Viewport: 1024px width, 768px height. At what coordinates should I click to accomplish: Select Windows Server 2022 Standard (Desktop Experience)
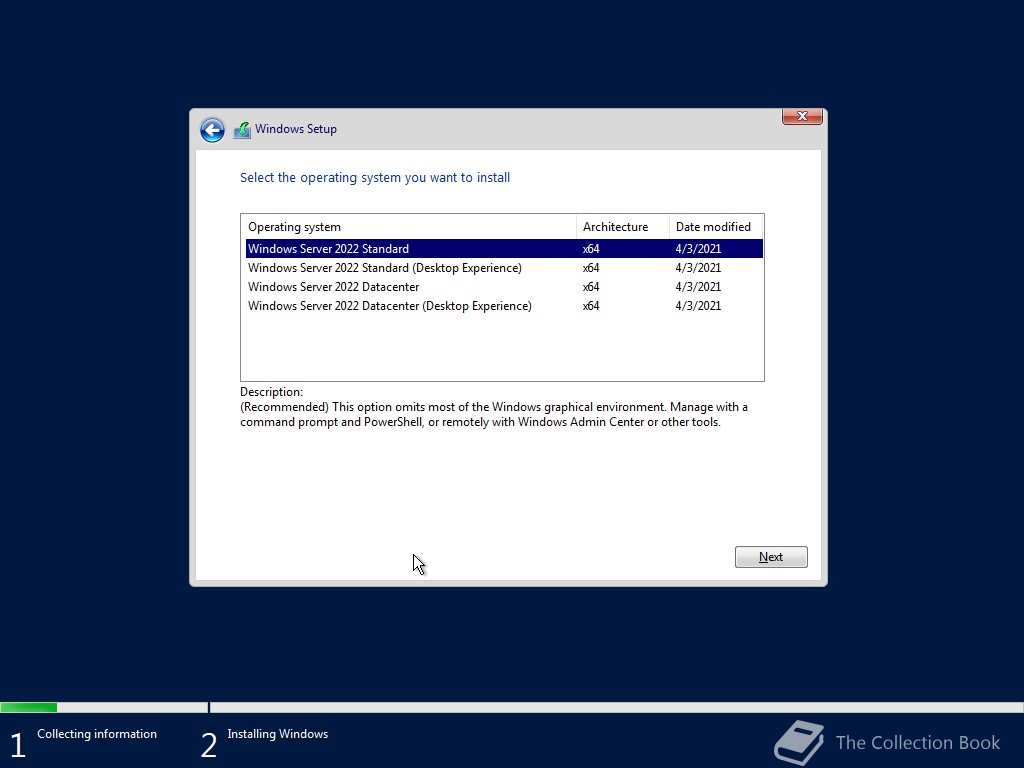click(x=504, y=268)
